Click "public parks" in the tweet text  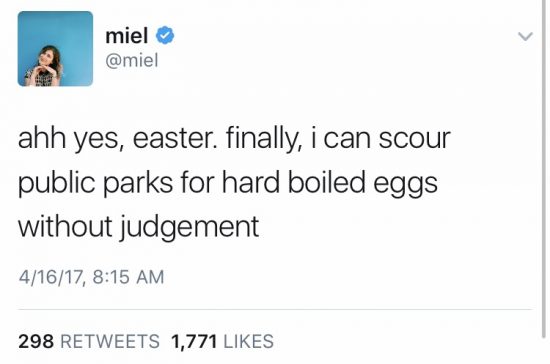(95, 182)
